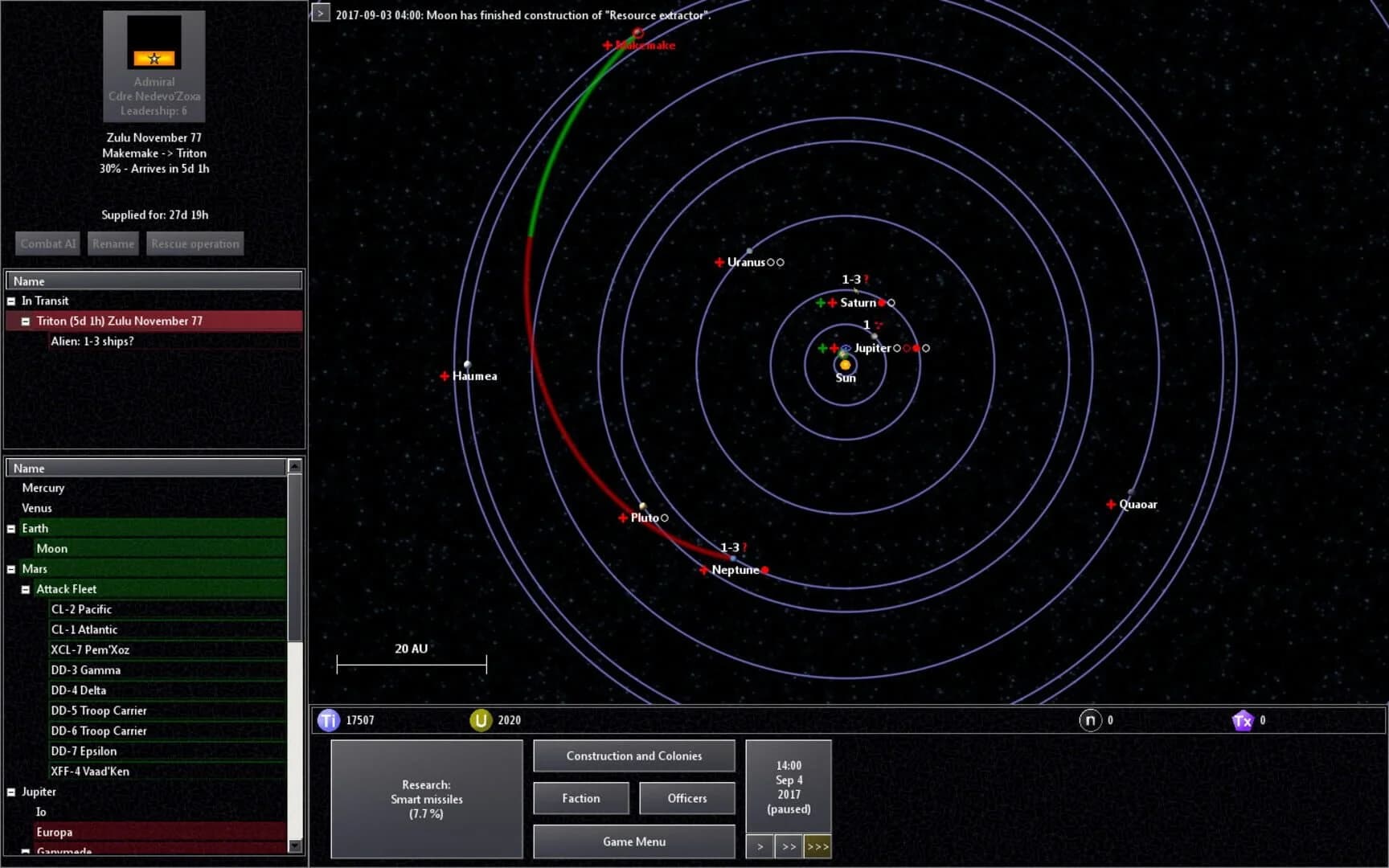The image size is (1389, 868).
Task: Open the Game Menu
Action: tap(633, 841)
